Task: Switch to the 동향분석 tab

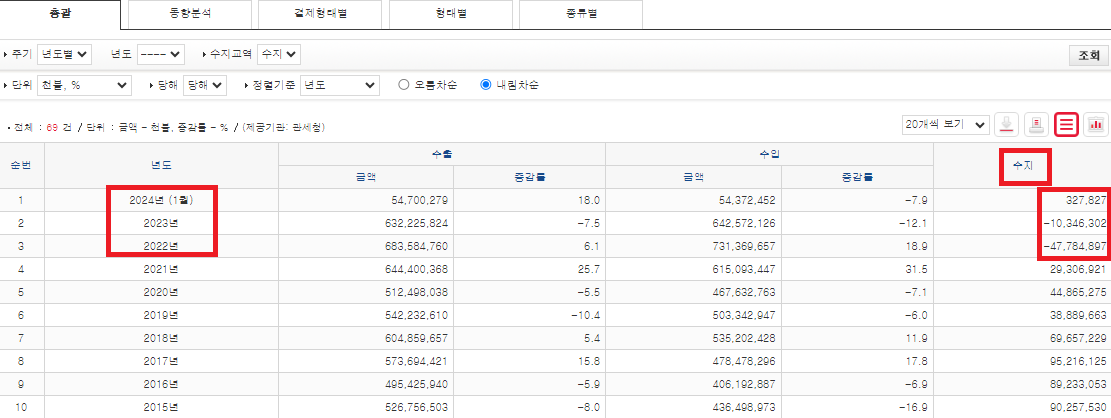Action: 190,15
